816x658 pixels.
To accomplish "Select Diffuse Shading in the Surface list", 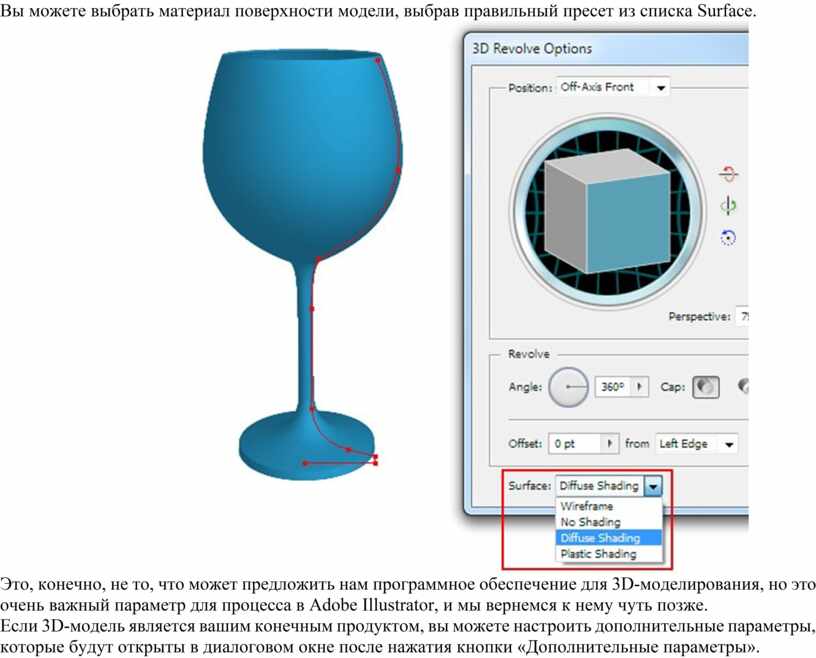I will tap(609, 538).
